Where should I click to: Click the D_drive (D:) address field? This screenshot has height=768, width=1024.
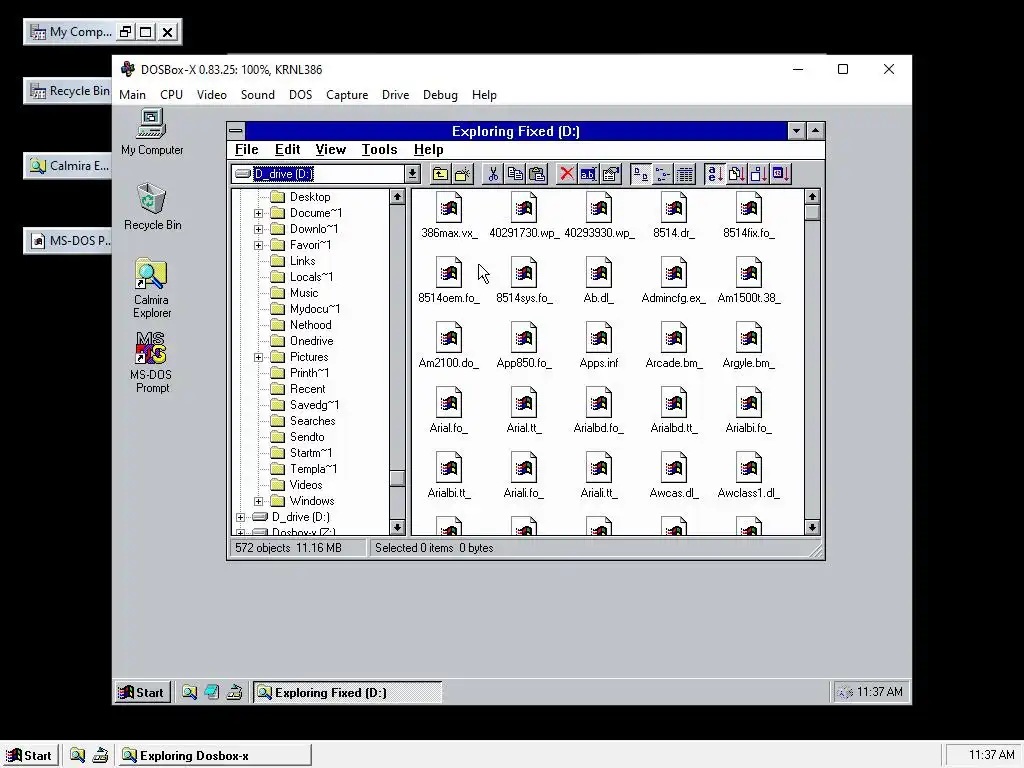point(318,174)
